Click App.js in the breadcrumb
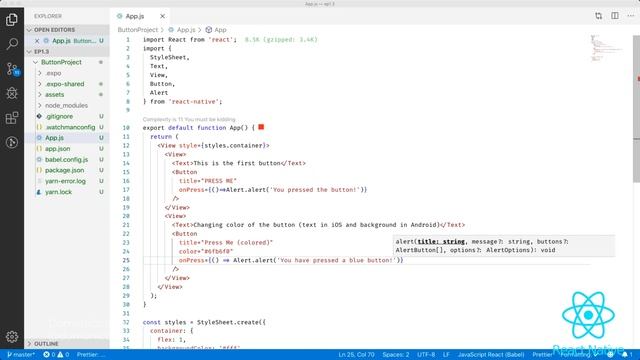The height and width of the screenshot is (360, 640). point(186,30)
